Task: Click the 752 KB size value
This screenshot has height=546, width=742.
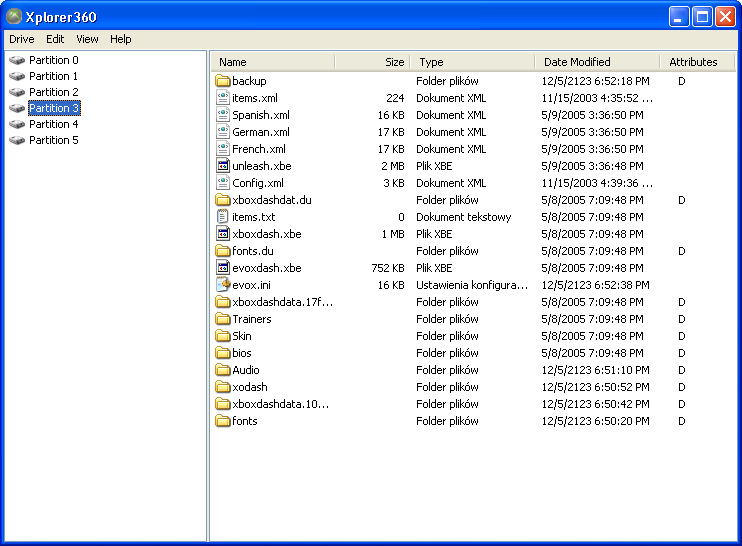Action: pos(388,268)
